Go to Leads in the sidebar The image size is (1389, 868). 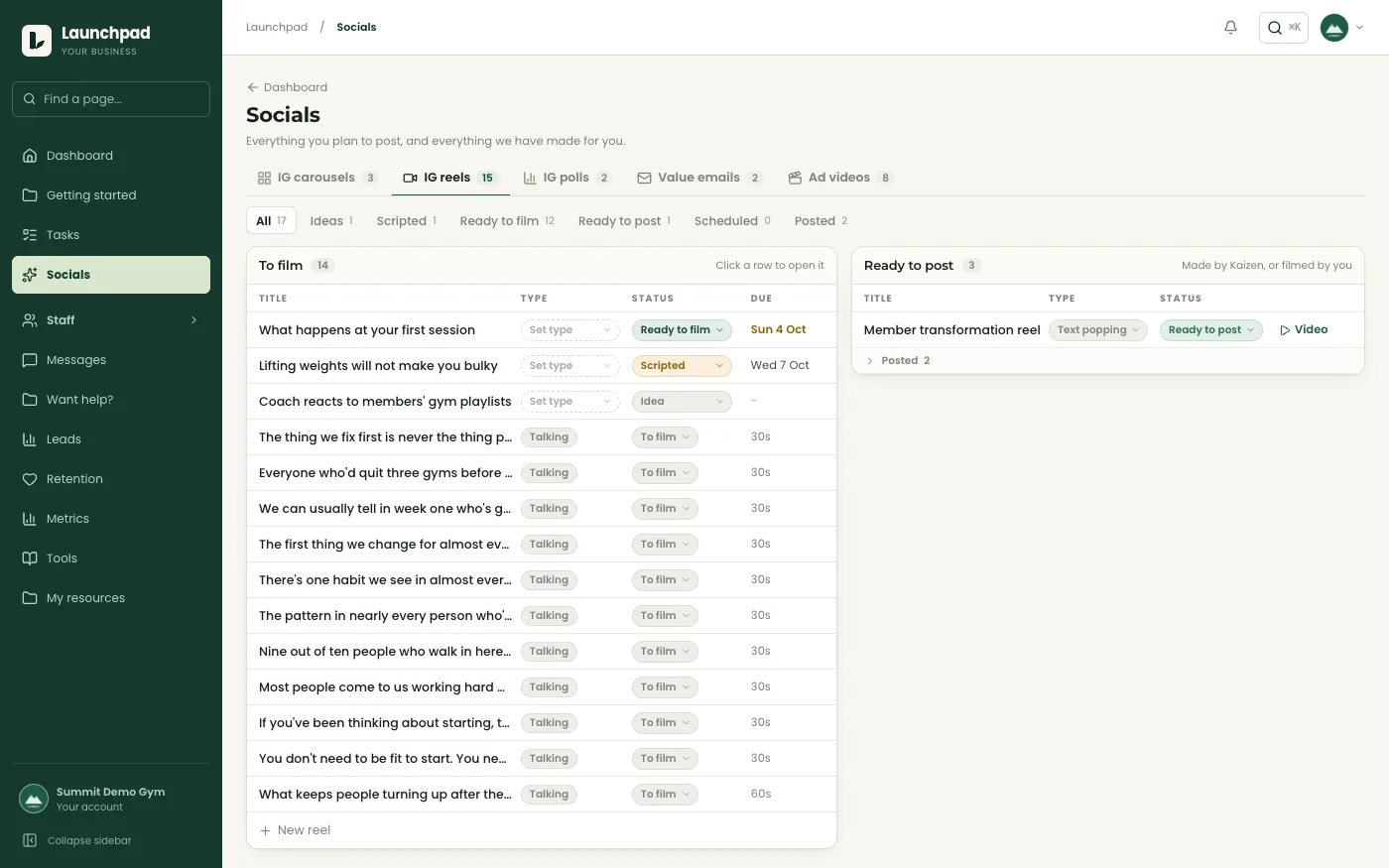click(111, 439)
